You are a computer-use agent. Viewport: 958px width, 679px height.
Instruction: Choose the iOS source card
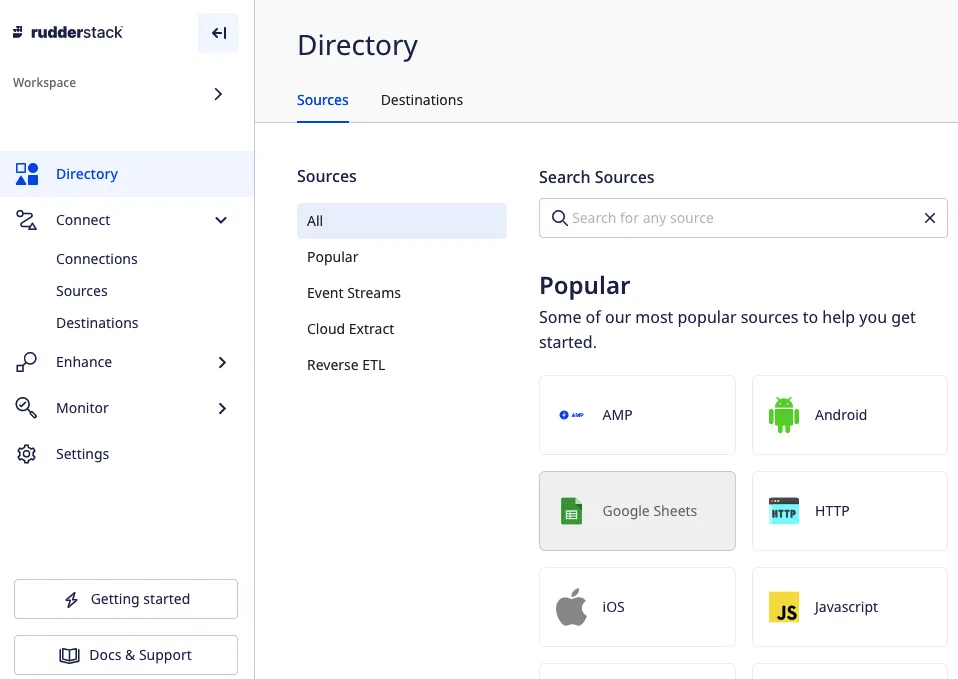click(637, 607)
